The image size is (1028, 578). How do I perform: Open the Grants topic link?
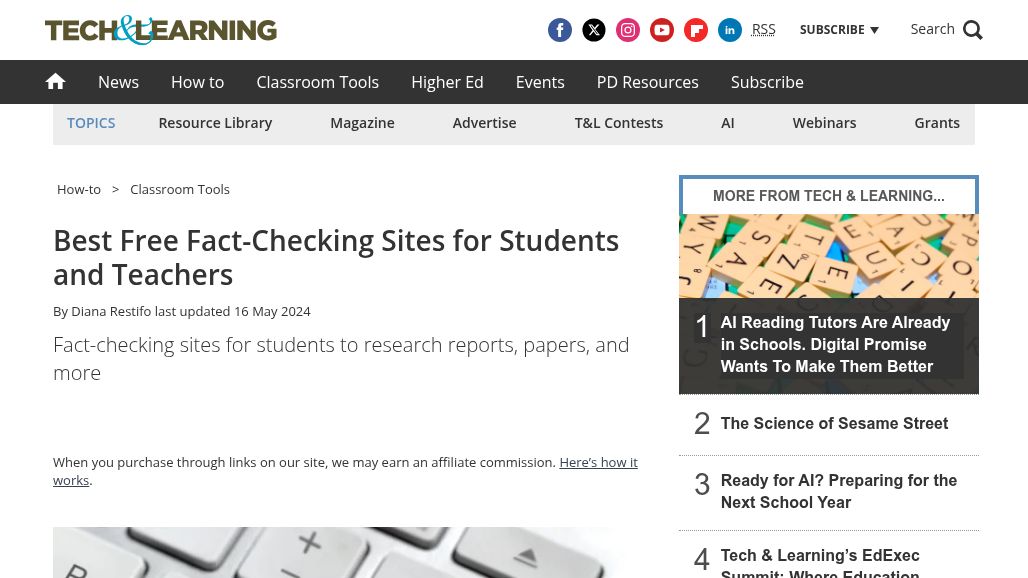(937, 123)
